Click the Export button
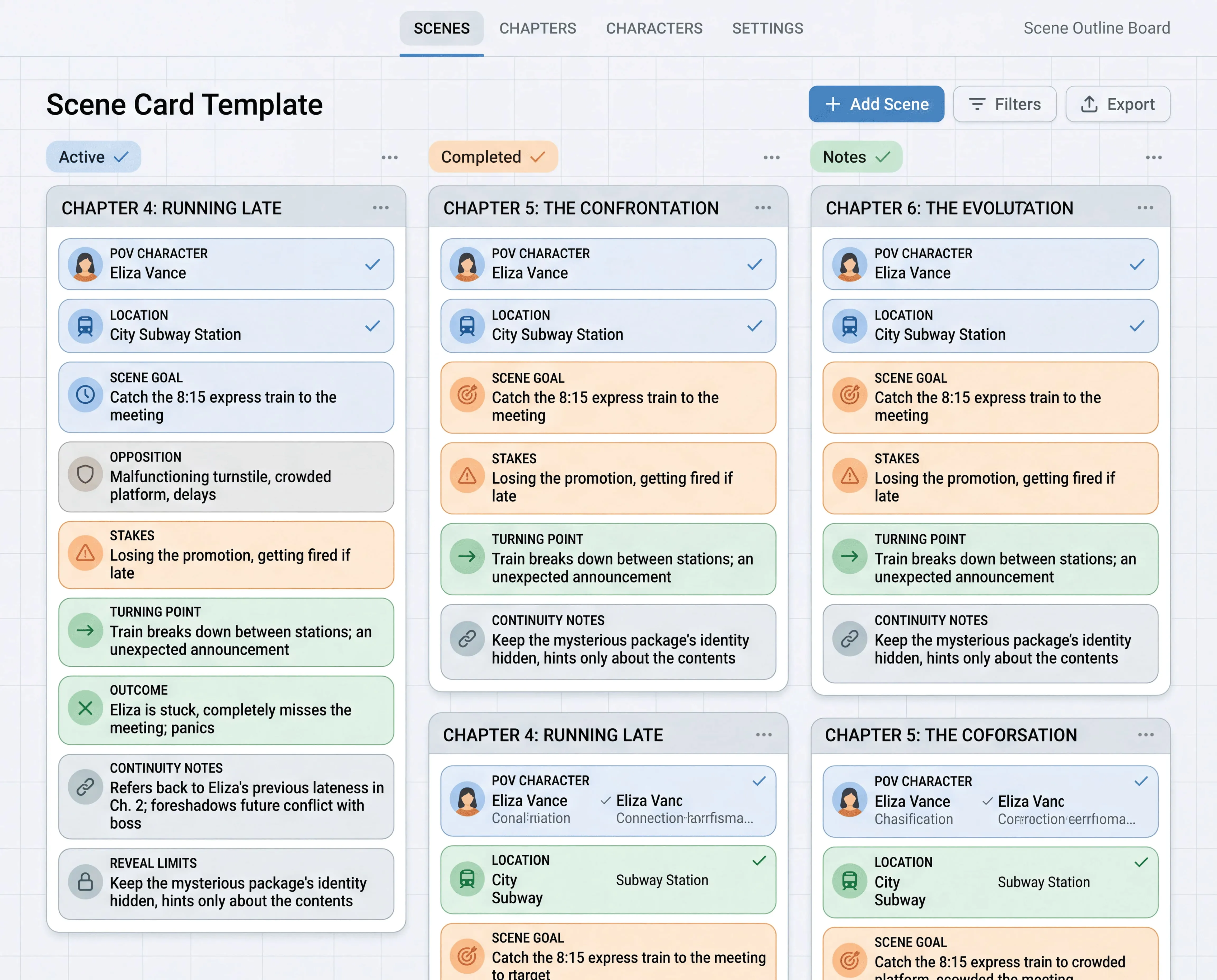 1118,104
